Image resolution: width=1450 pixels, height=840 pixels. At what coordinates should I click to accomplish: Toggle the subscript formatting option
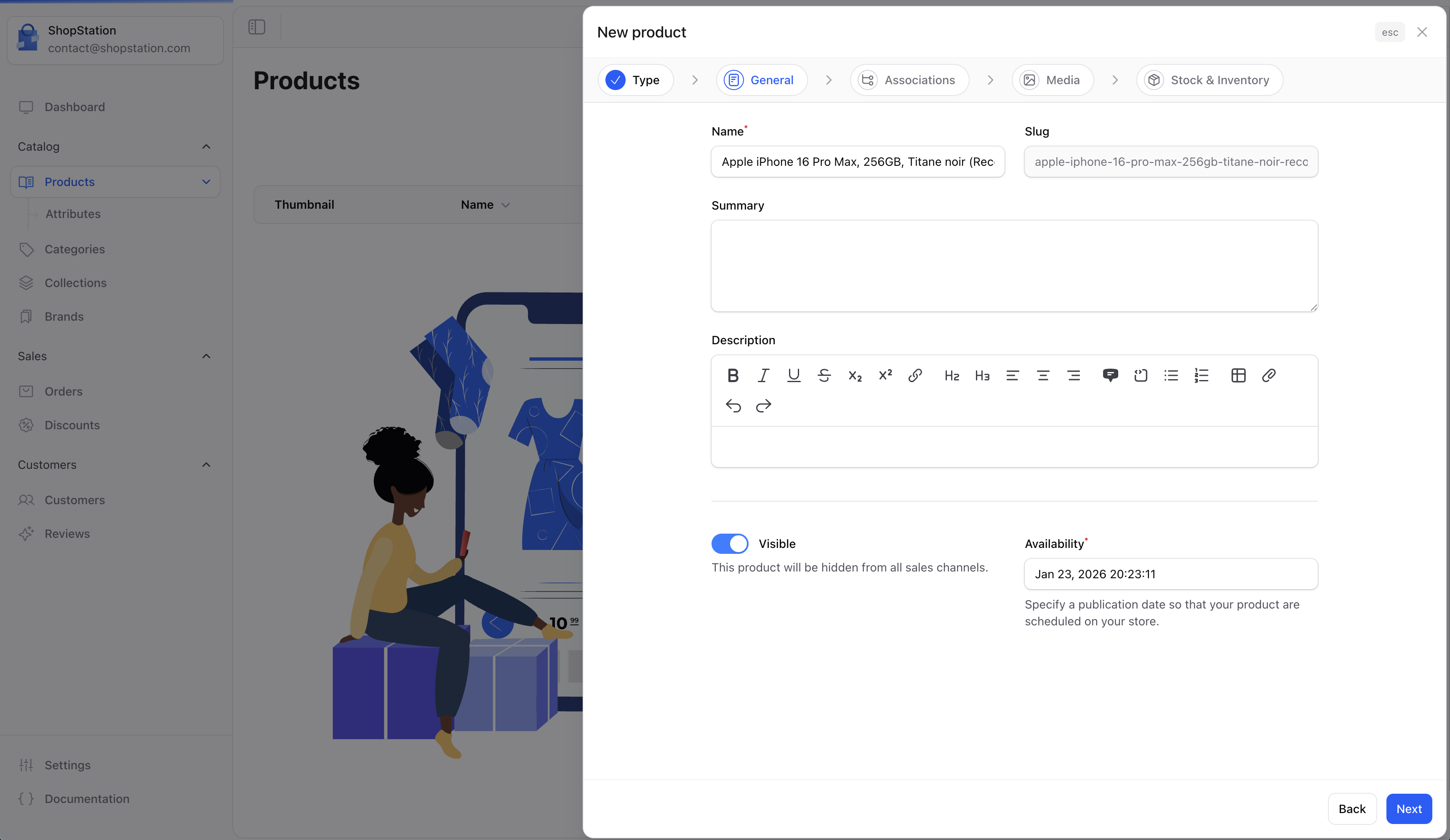coord(855,375)
